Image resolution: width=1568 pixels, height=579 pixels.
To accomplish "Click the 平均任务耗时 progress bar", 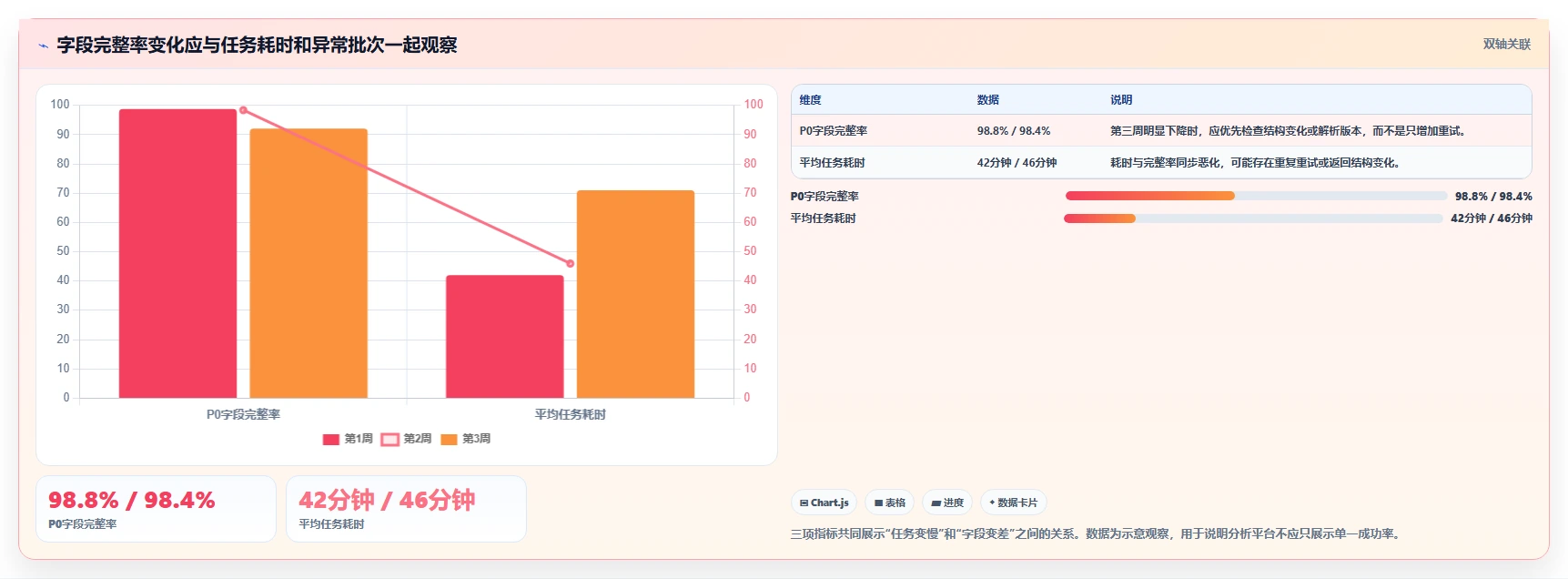I will (1253, 218).
